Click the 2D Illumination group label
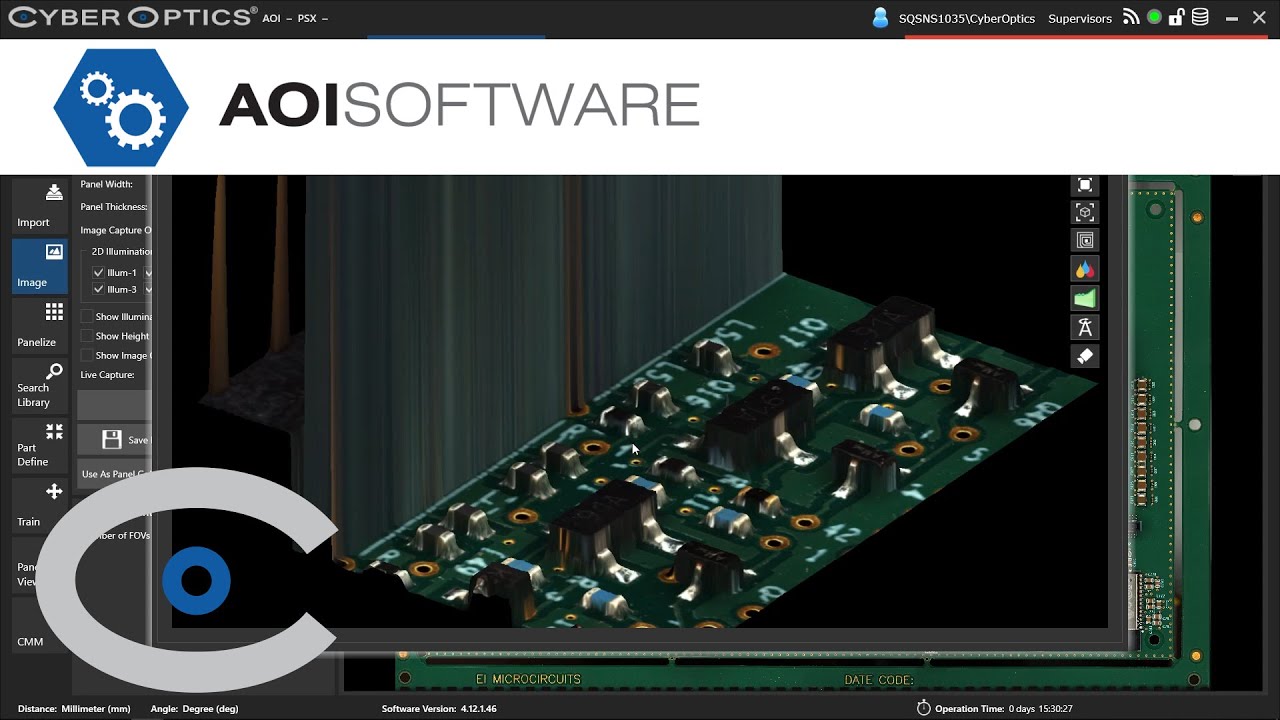This screenshot has height=720, width=1280. [x=121, y=252]
